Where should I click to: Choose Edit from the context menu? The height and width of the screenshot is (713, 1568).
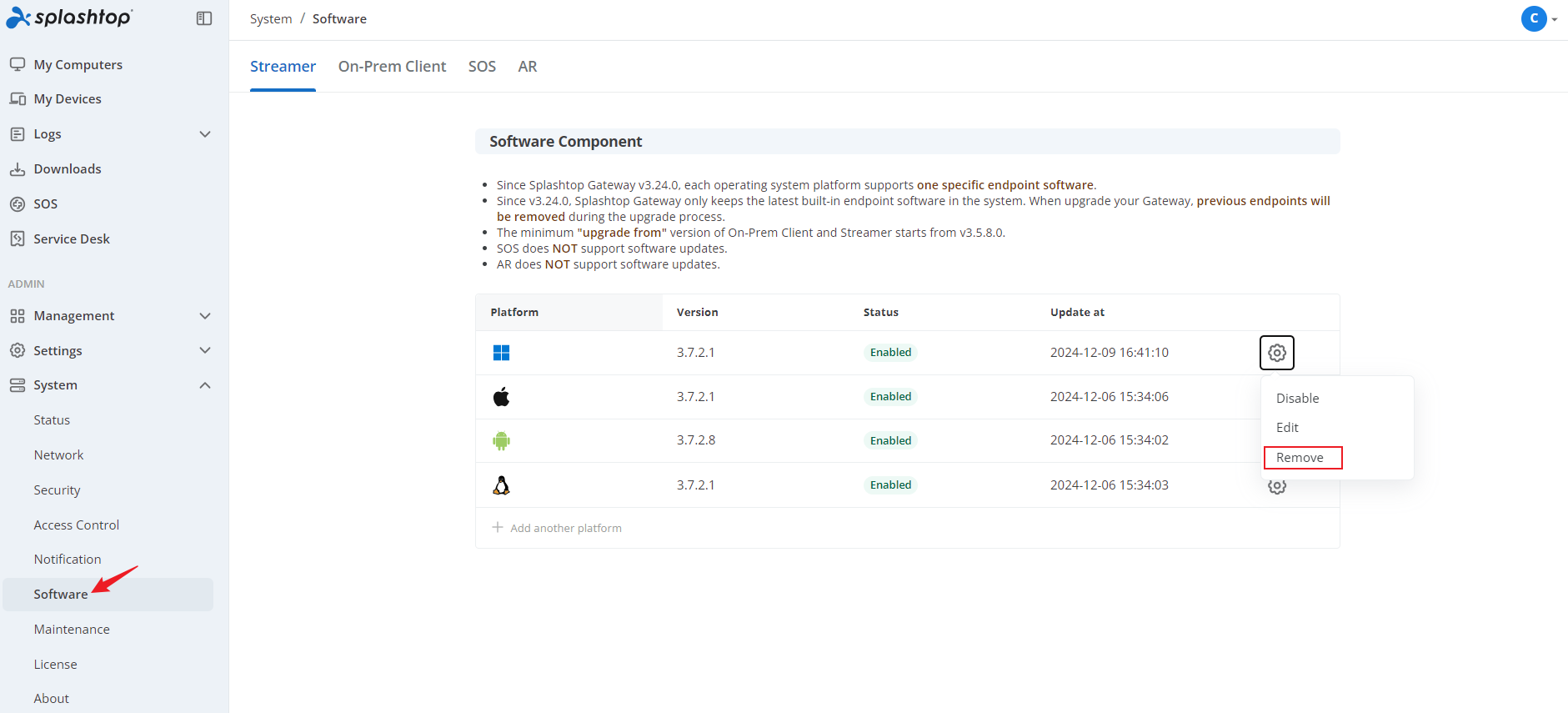[x=1287, y=428]
